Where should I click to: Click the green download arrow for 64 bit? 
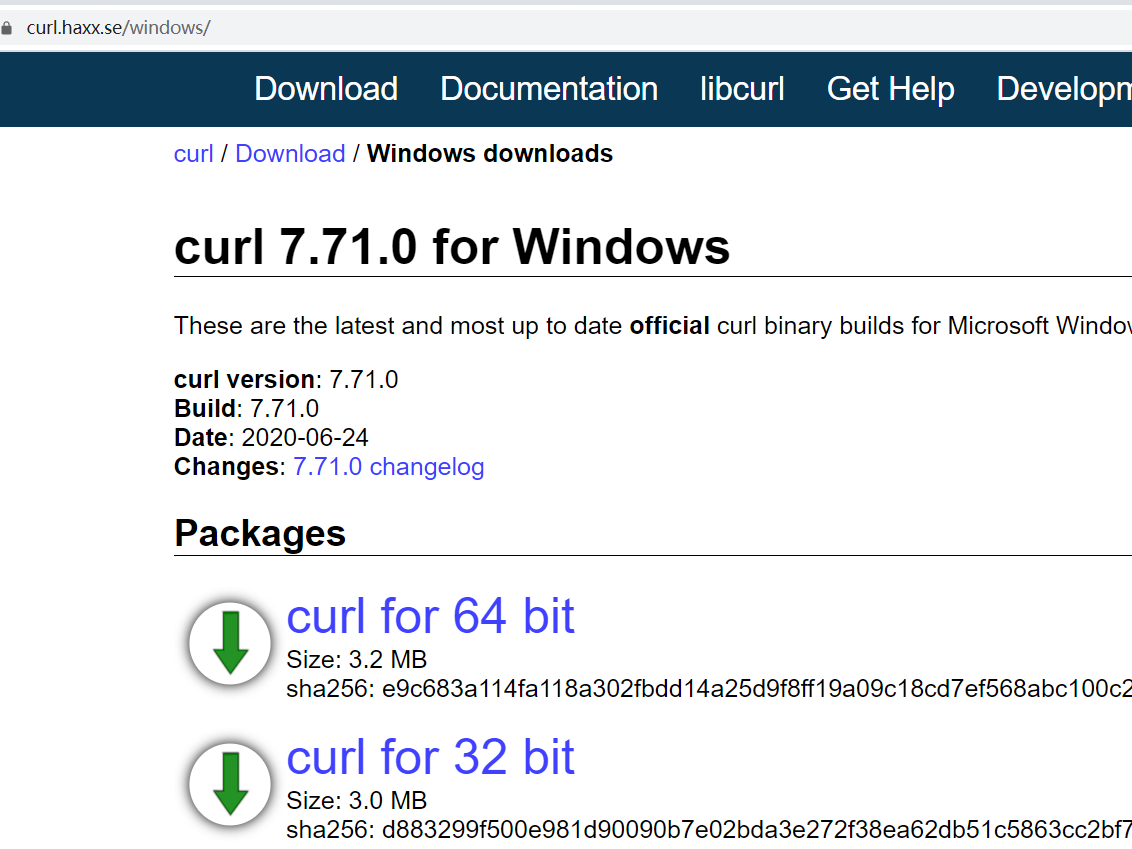(230, 643)
